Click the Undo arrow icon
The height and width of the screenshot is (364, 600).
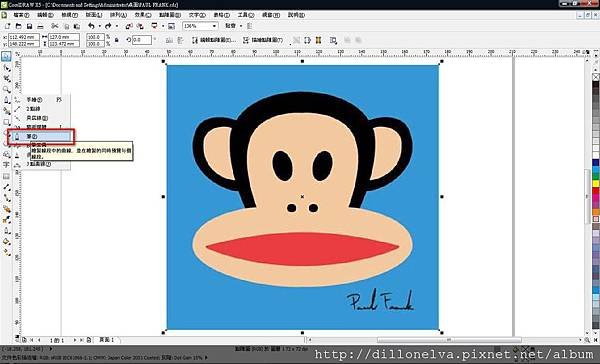91,26
